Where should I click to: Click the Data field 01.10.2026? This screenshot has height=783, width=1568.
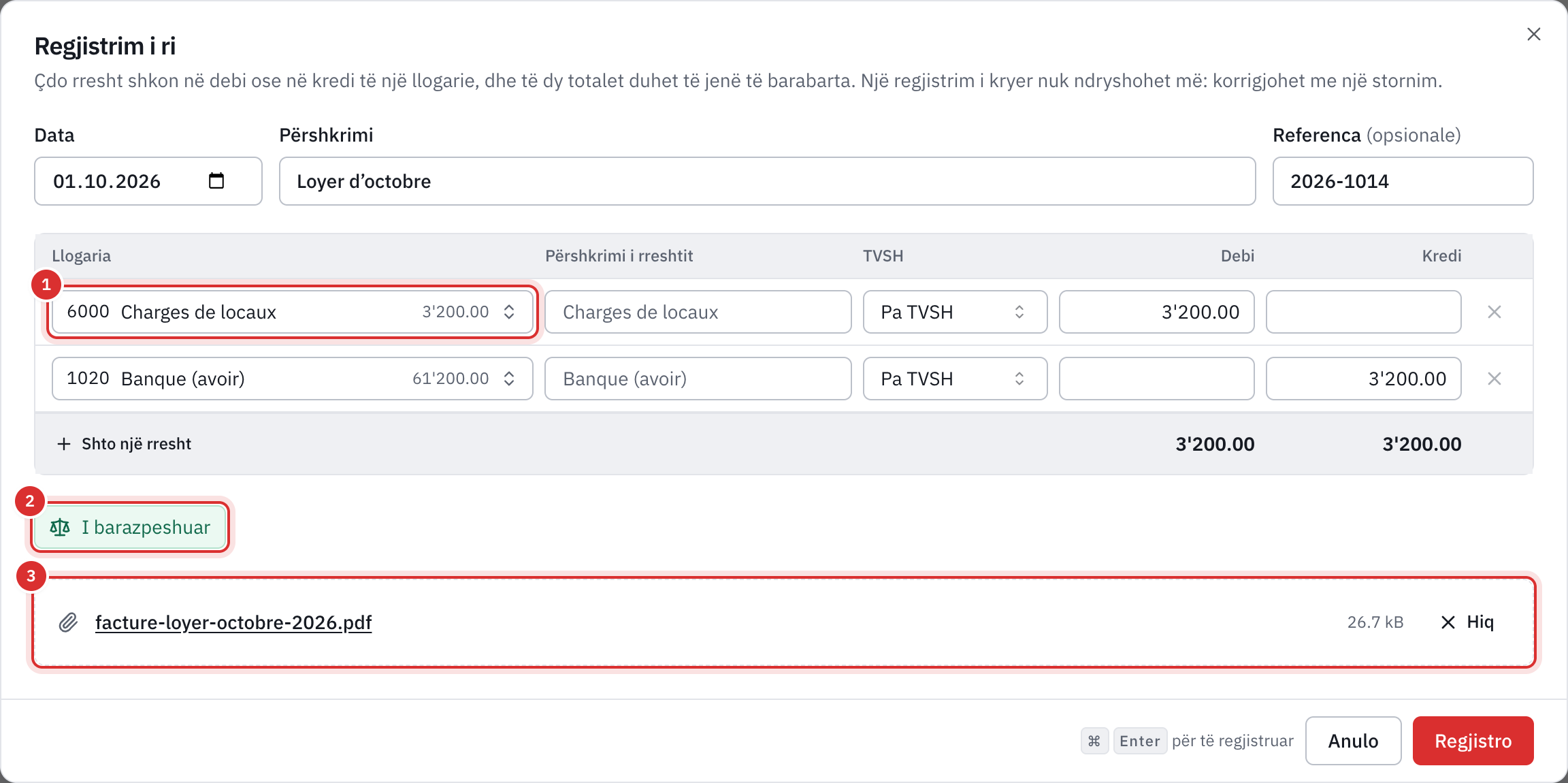[x=148, y=181]
